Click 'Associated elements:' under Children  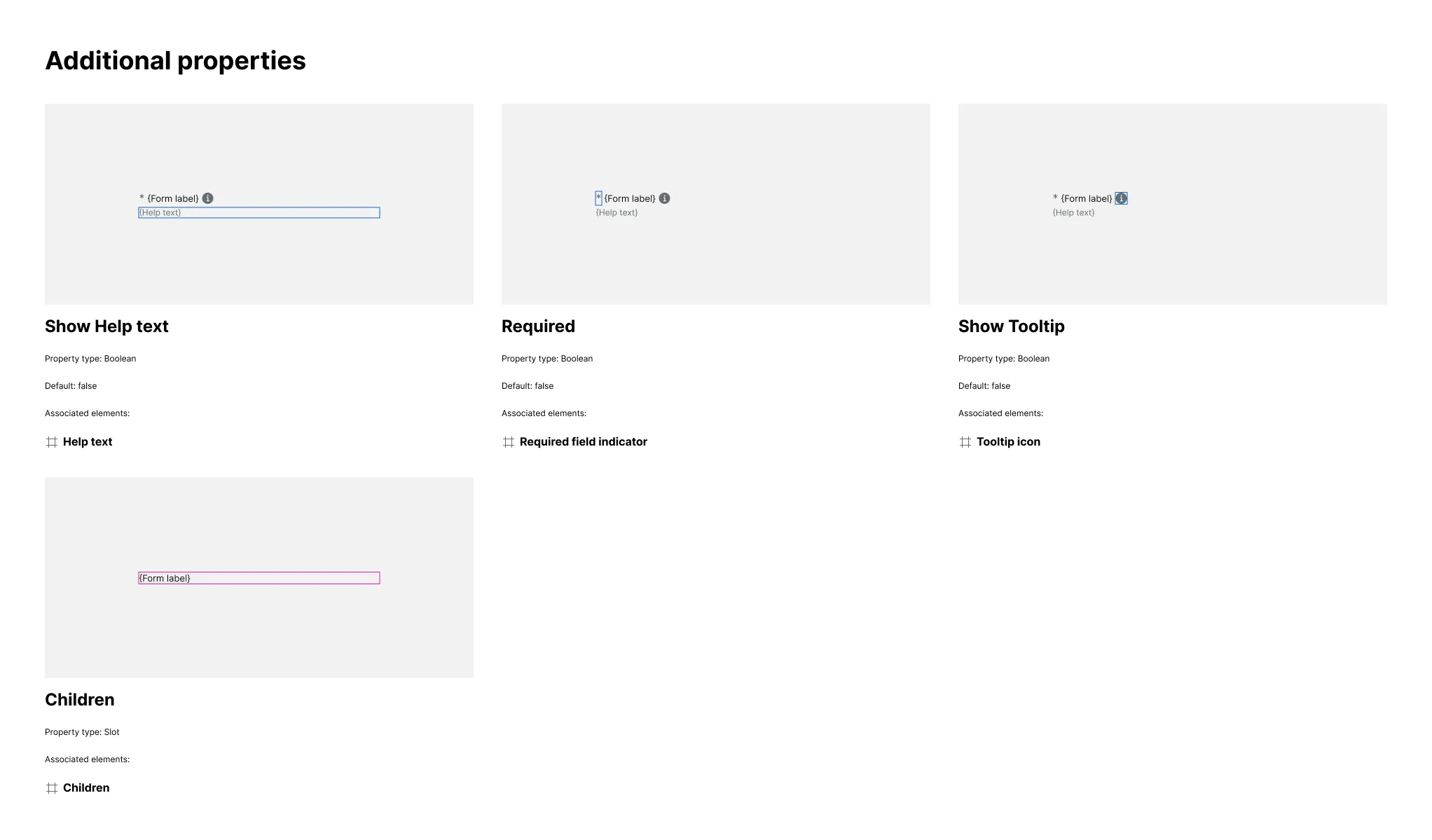(88, 759)
